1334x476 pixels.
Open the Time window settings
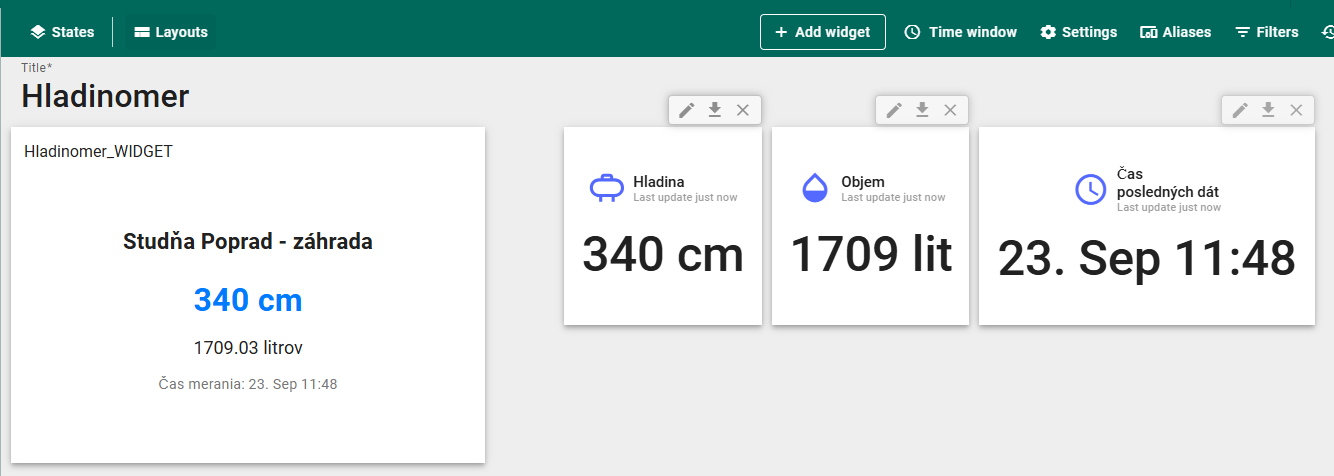[960, 32]
